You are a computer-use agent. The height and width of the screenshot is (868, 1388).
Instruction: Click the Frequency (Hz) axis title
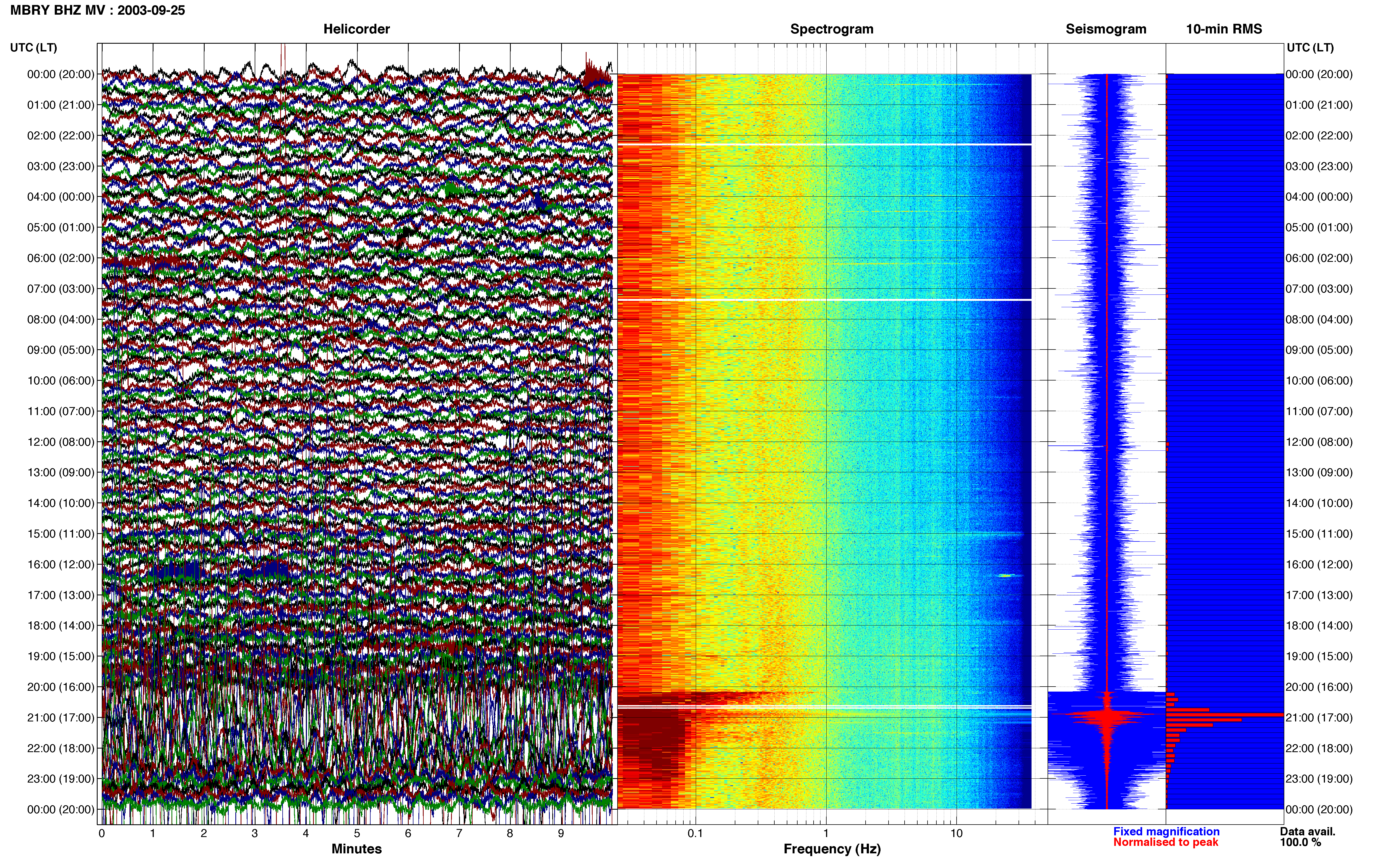pos(832,849)
